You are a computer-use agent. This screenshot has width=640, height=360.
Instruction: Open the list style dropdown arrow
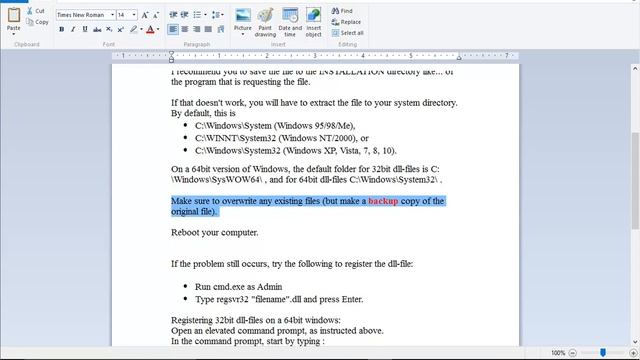point(205,15)
